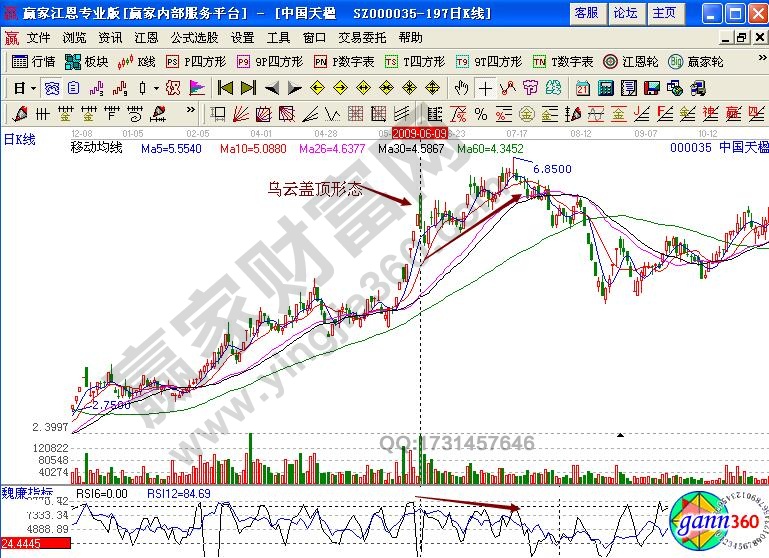Viewport: 769px width, 558px height.
Task: Toggle the crosshair cursor tool
Action: click(x=485, y=88)
